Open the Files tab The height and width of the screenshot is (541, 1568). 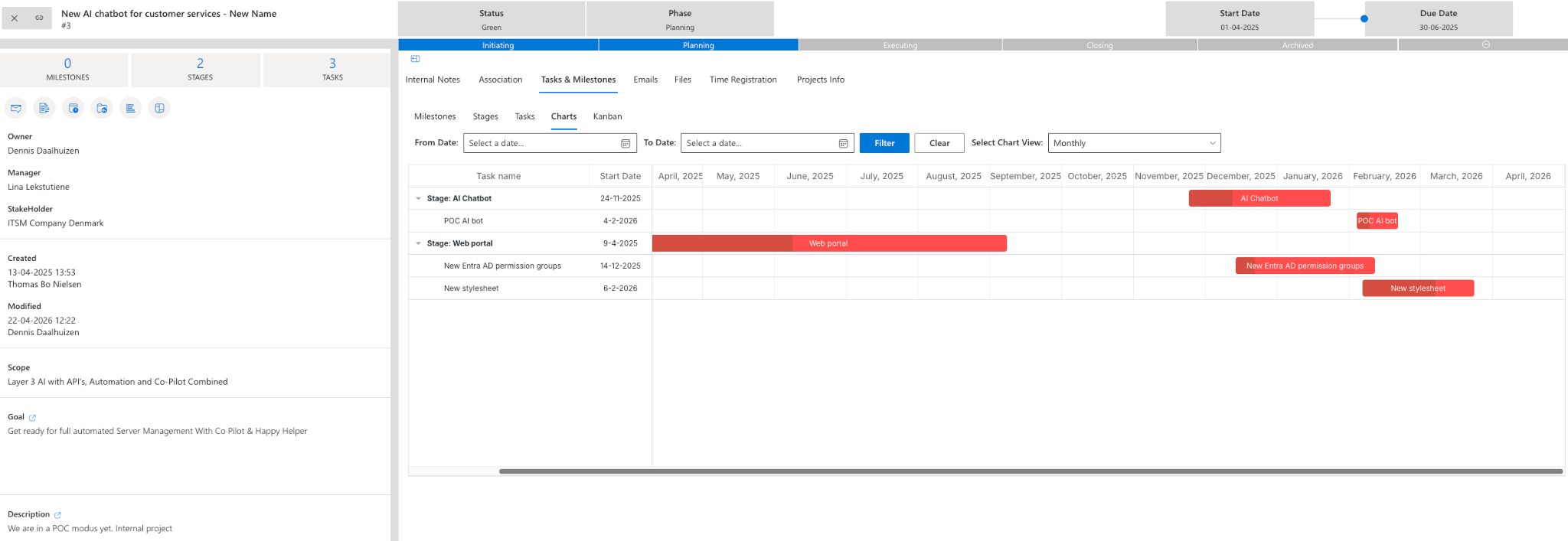[x=683, y=80]
